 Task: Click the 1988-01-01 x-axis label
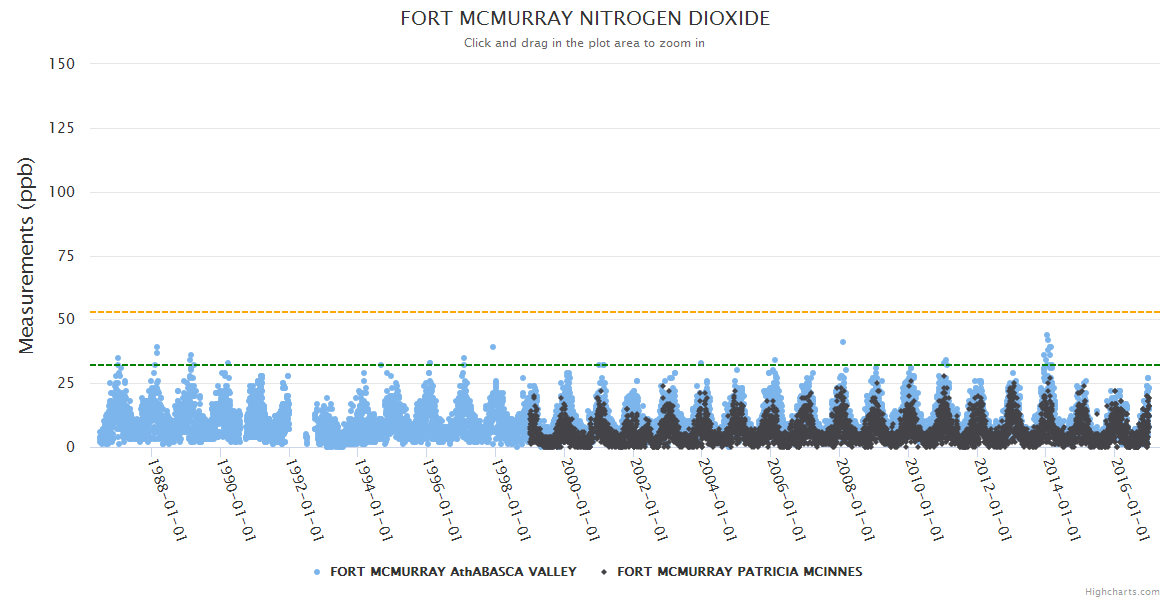pos(168,499)
